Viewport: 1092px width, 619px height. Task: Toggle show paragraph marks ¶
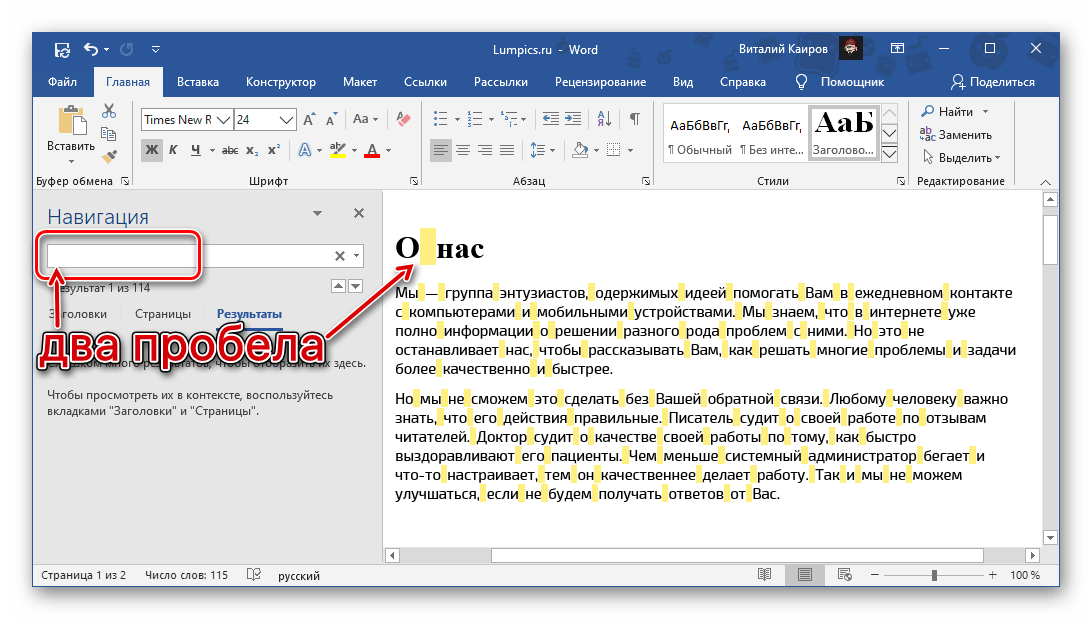(634, 119)
